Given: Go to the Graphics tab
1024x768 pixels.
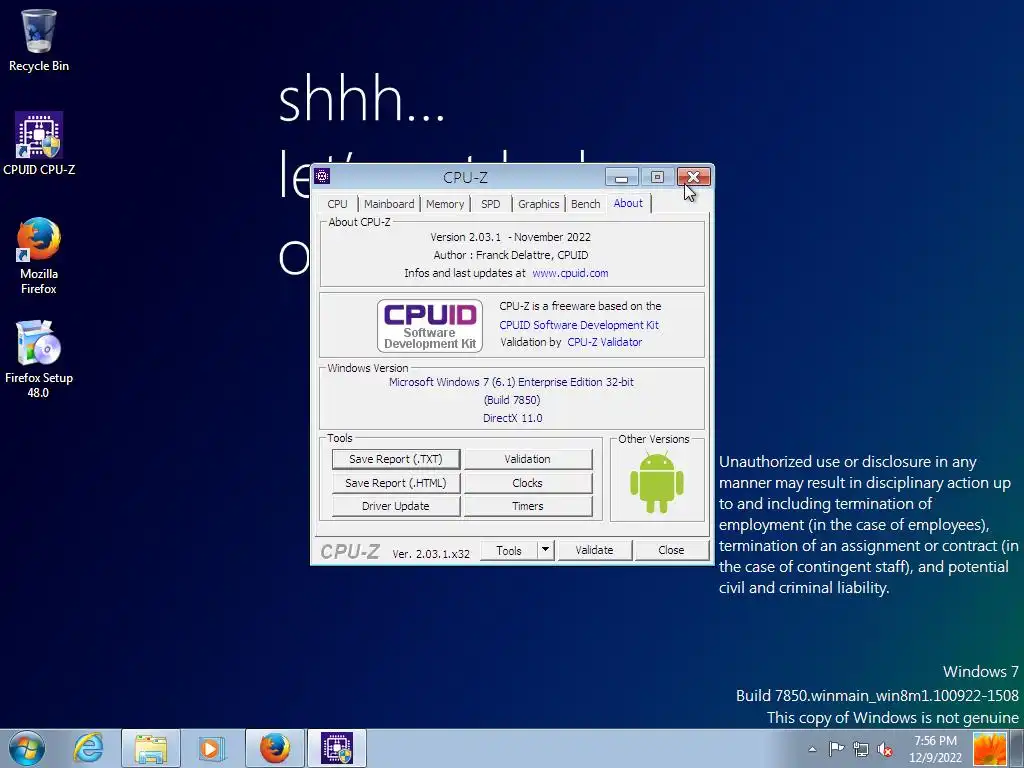Looking at the screenshot, I should [x=539, y=204].
